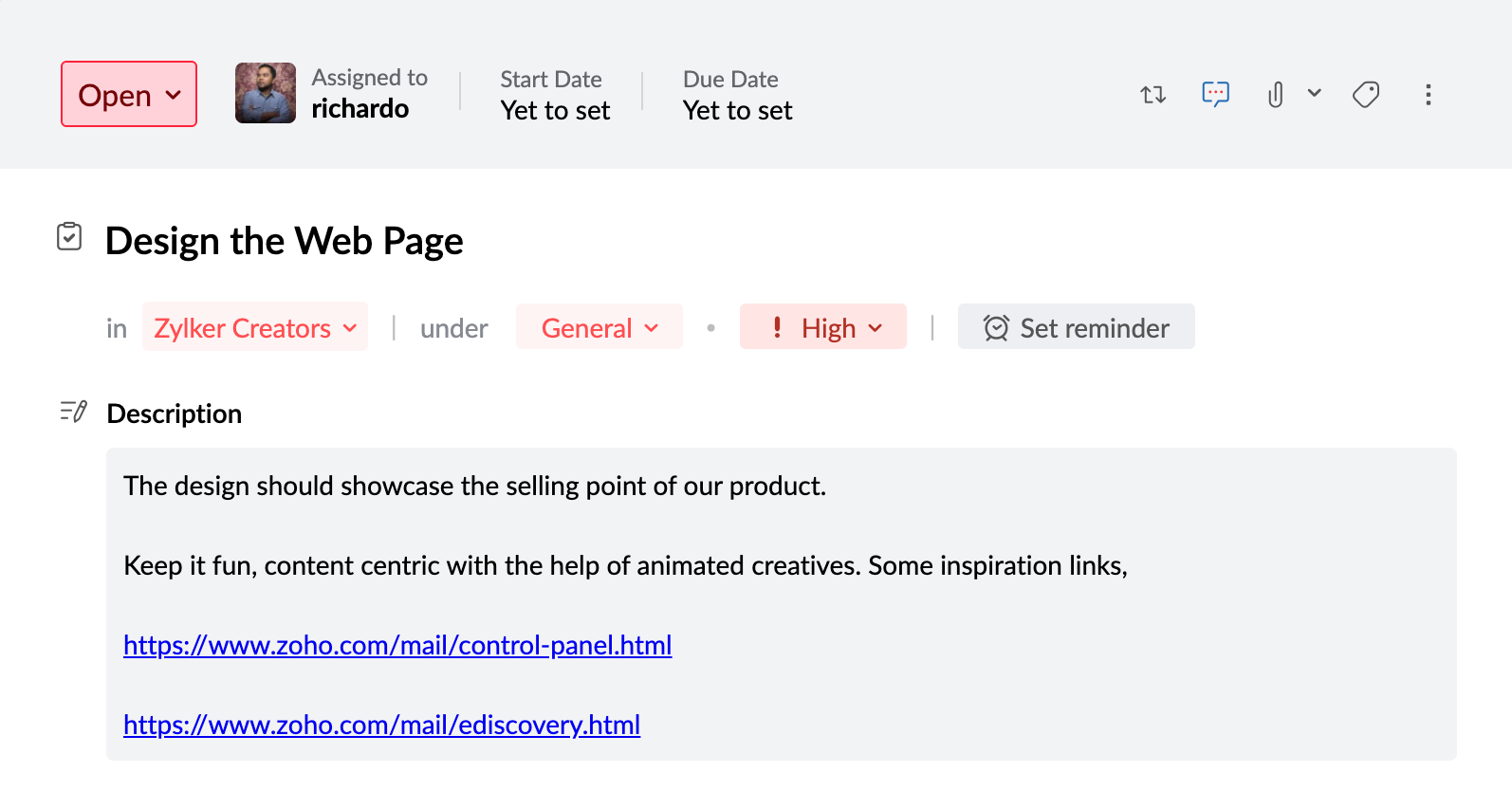Set the Start Date field
1512x791 pixels.
pyautogui.click(x=555, y=110)
